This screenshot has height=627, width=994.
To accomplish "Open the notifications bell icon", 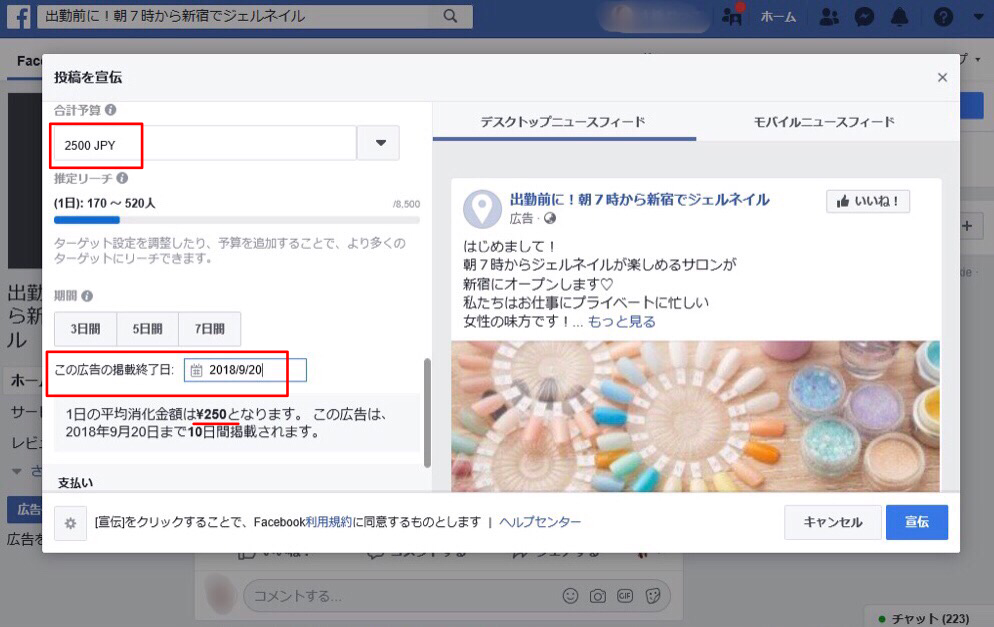I will tap(899, 16).
